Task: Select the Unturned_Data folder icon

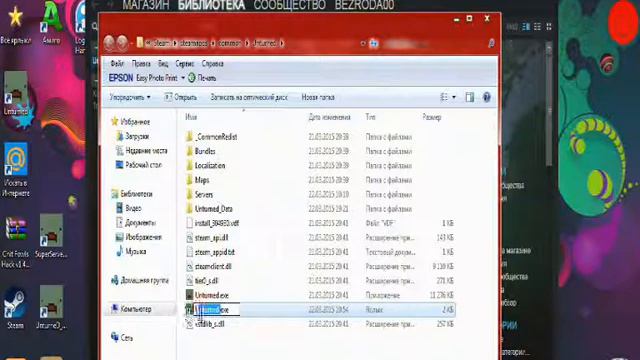Action: 189,209
